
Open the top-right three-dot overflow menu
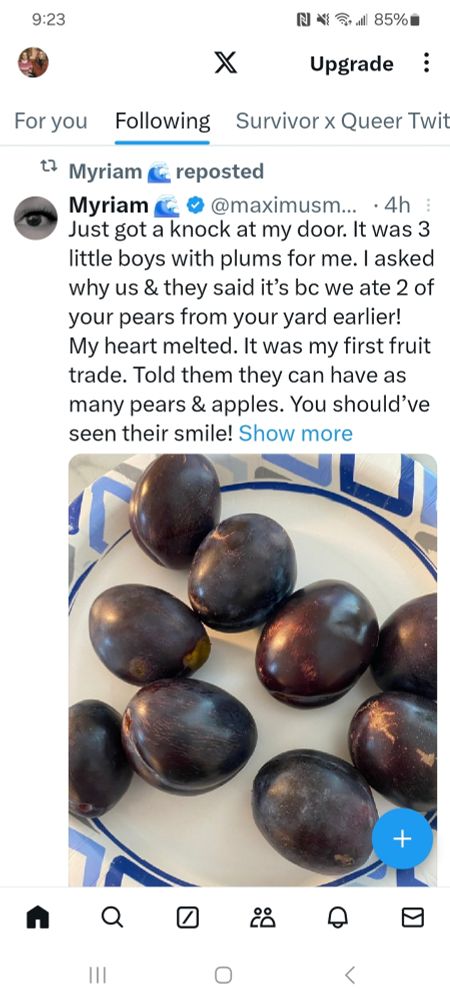point(426,62)
